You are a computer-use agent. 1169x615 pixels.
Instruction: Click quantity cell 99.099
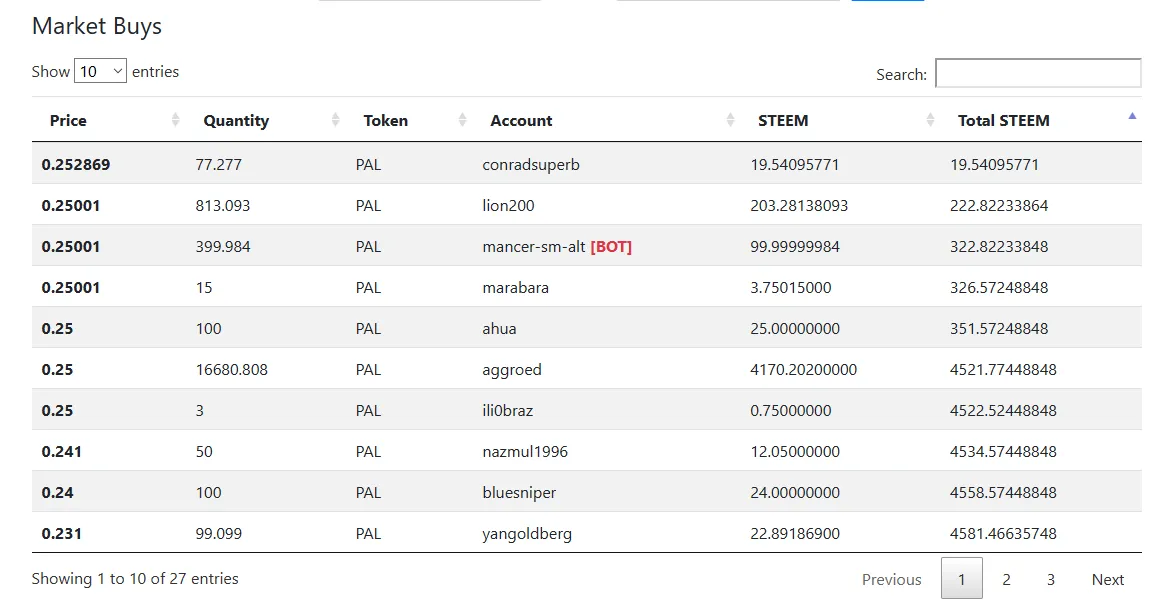218,534
